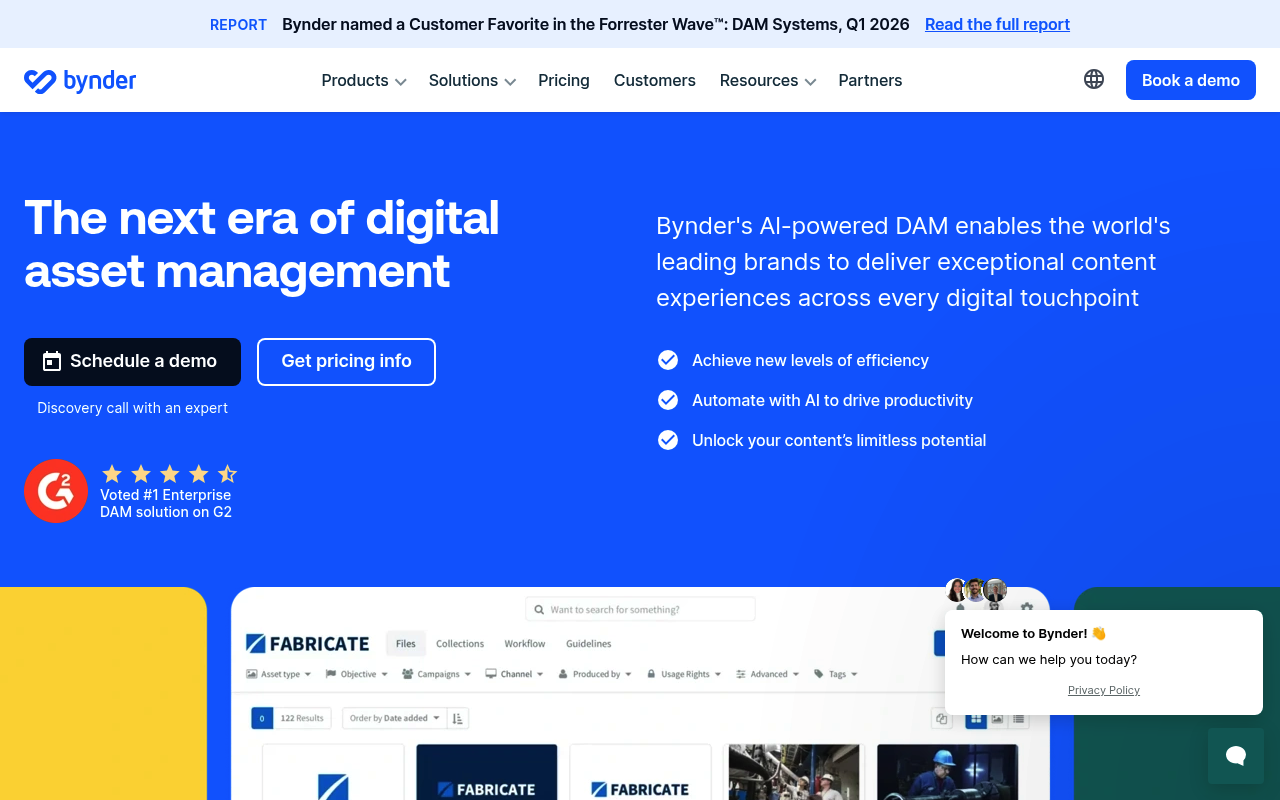Screen dimensions: 1280x800
Task: Switch to image view in the mockup
Action: click(x=997, y=718)
